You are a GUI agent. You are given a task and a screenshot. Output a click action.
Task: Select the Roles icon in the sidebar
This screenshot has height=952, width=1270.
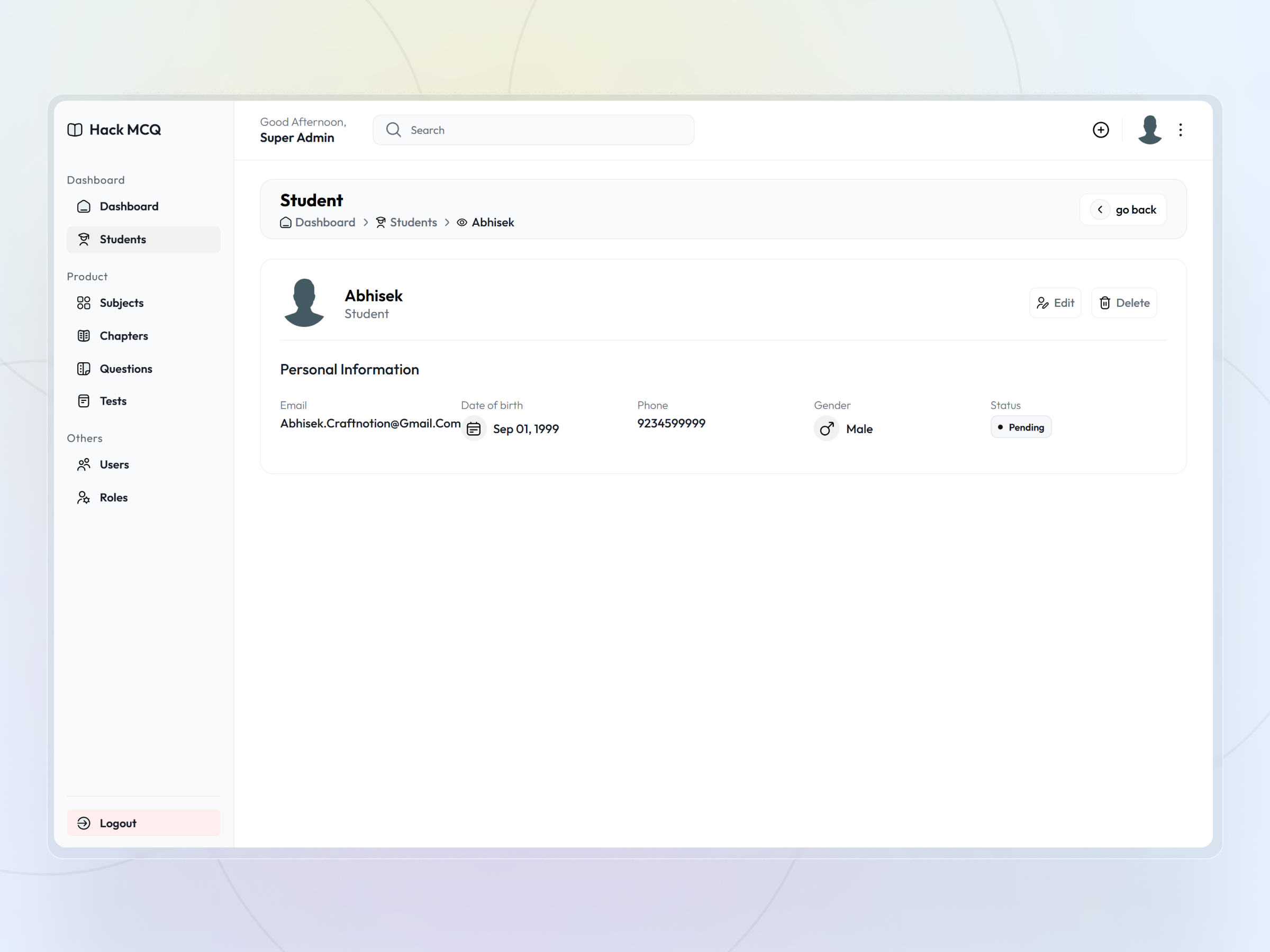(84, 497)
